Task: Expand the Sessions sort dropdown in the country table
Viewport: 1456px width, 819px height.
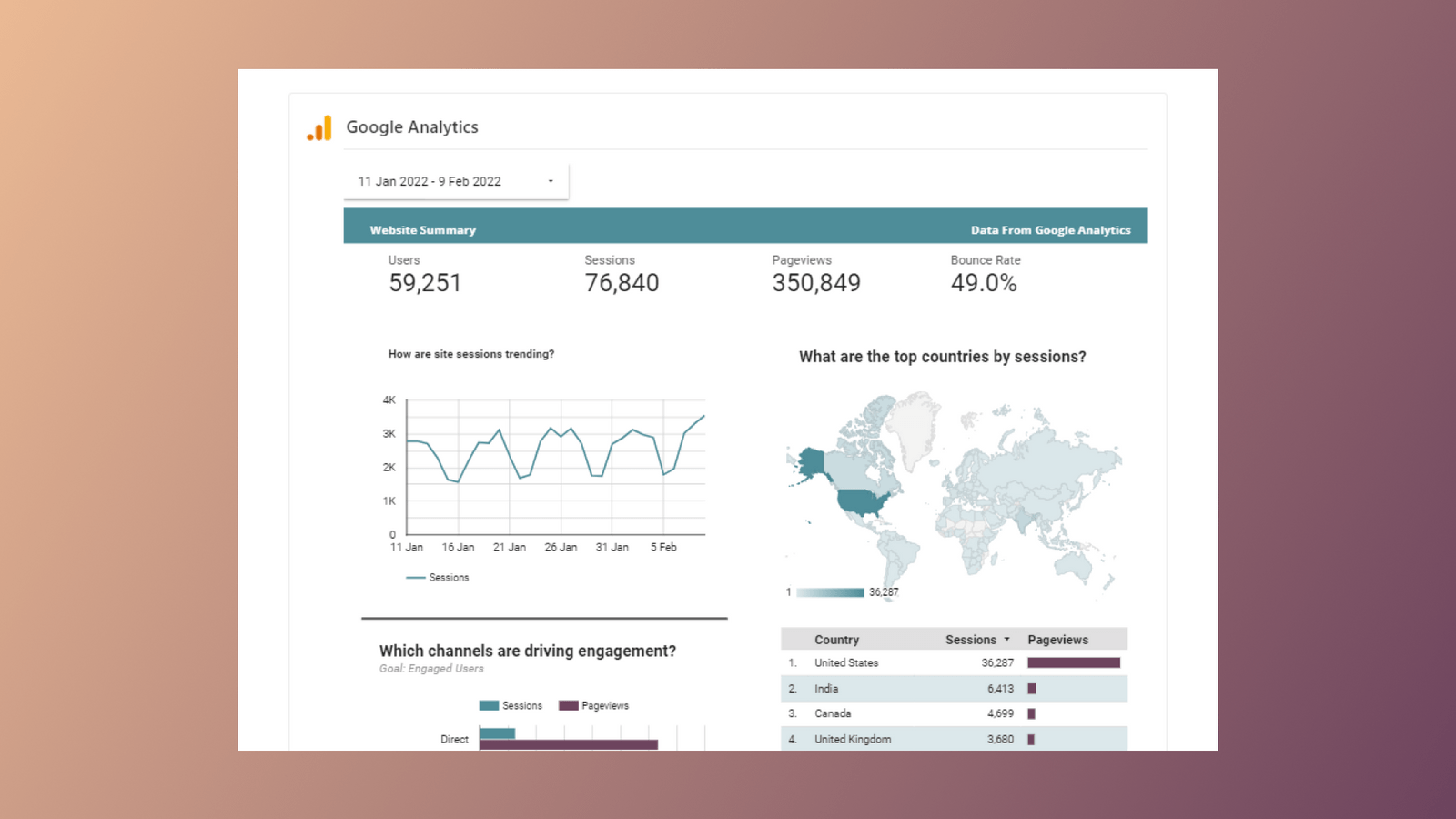Action: click(x=1006, y=639)
